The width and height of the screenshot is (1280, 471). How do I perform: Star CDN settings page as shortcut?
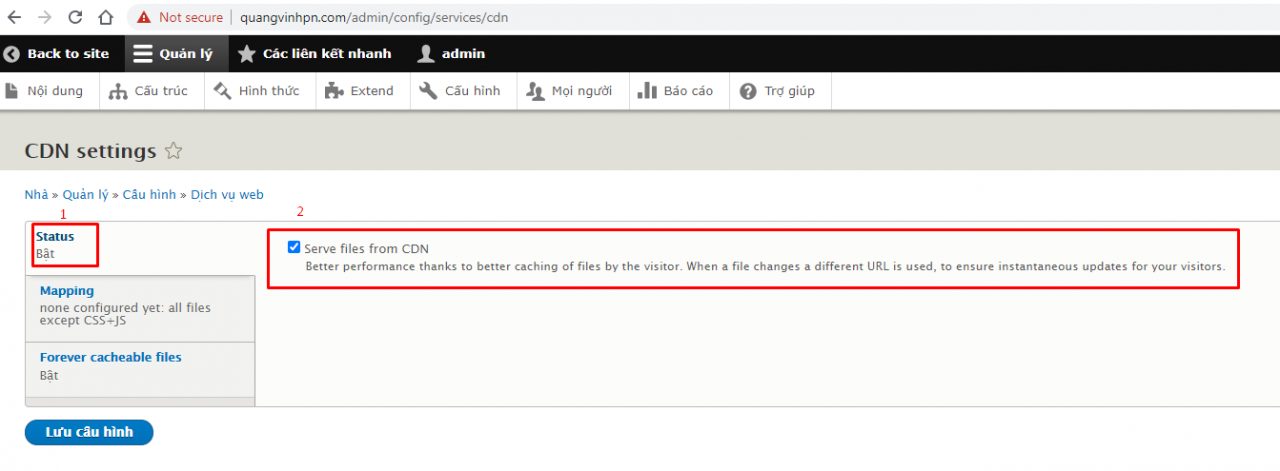click(173, 151)
